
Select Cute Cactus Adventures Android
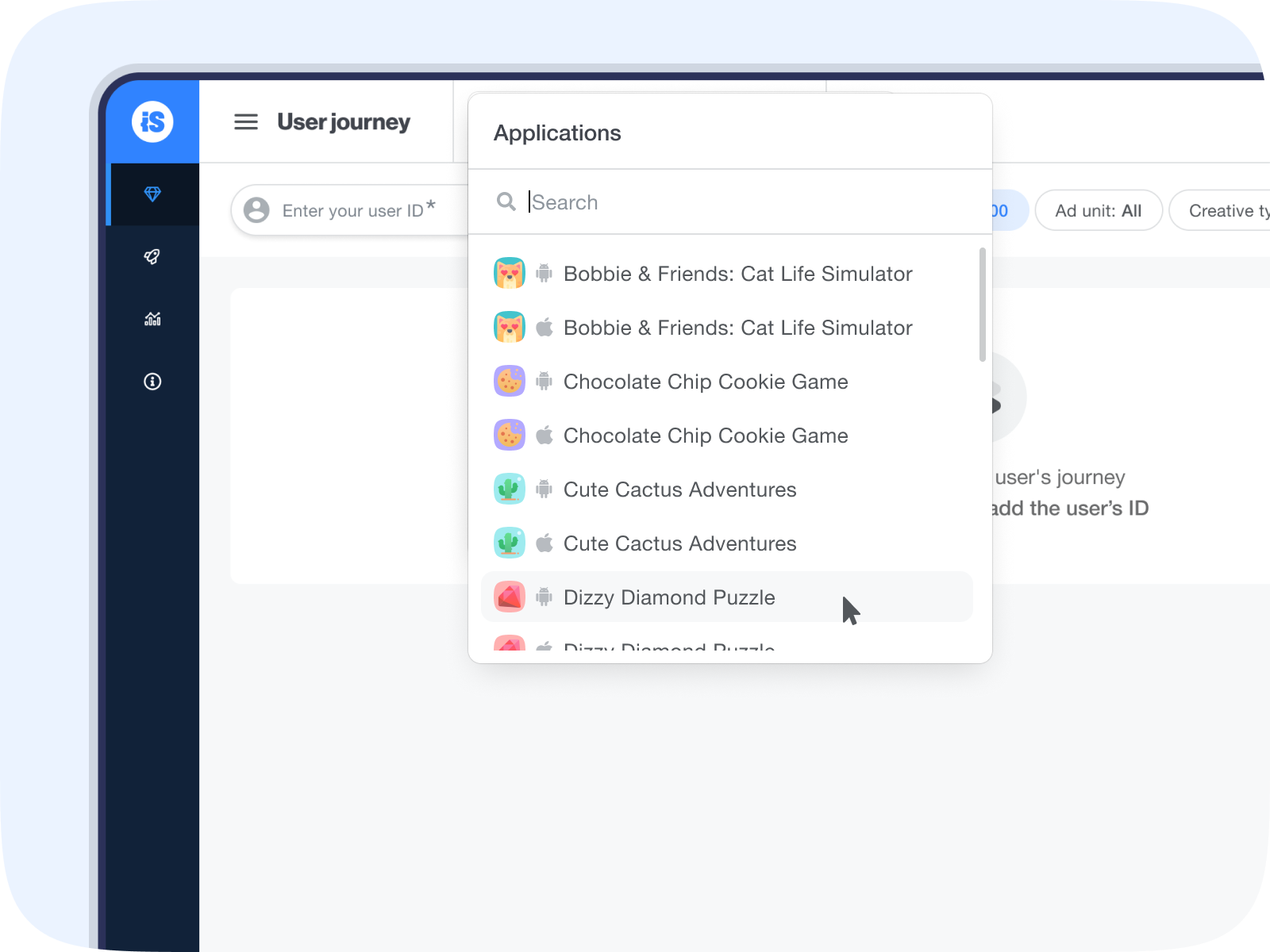[726, 489]
